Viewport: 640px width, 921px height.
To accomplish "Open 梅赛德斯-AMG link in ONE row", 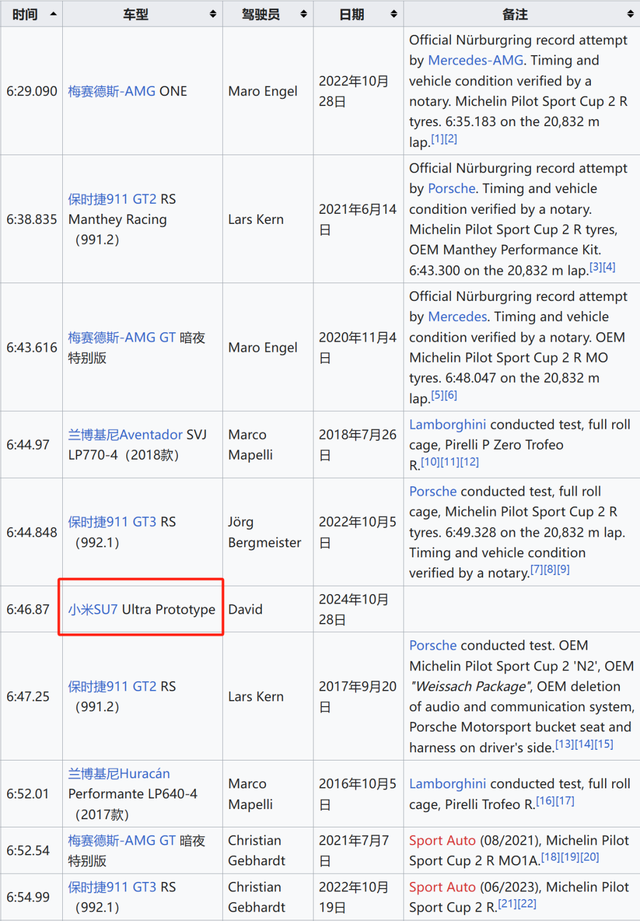I will pyautogui.click(x=112, y=91).
